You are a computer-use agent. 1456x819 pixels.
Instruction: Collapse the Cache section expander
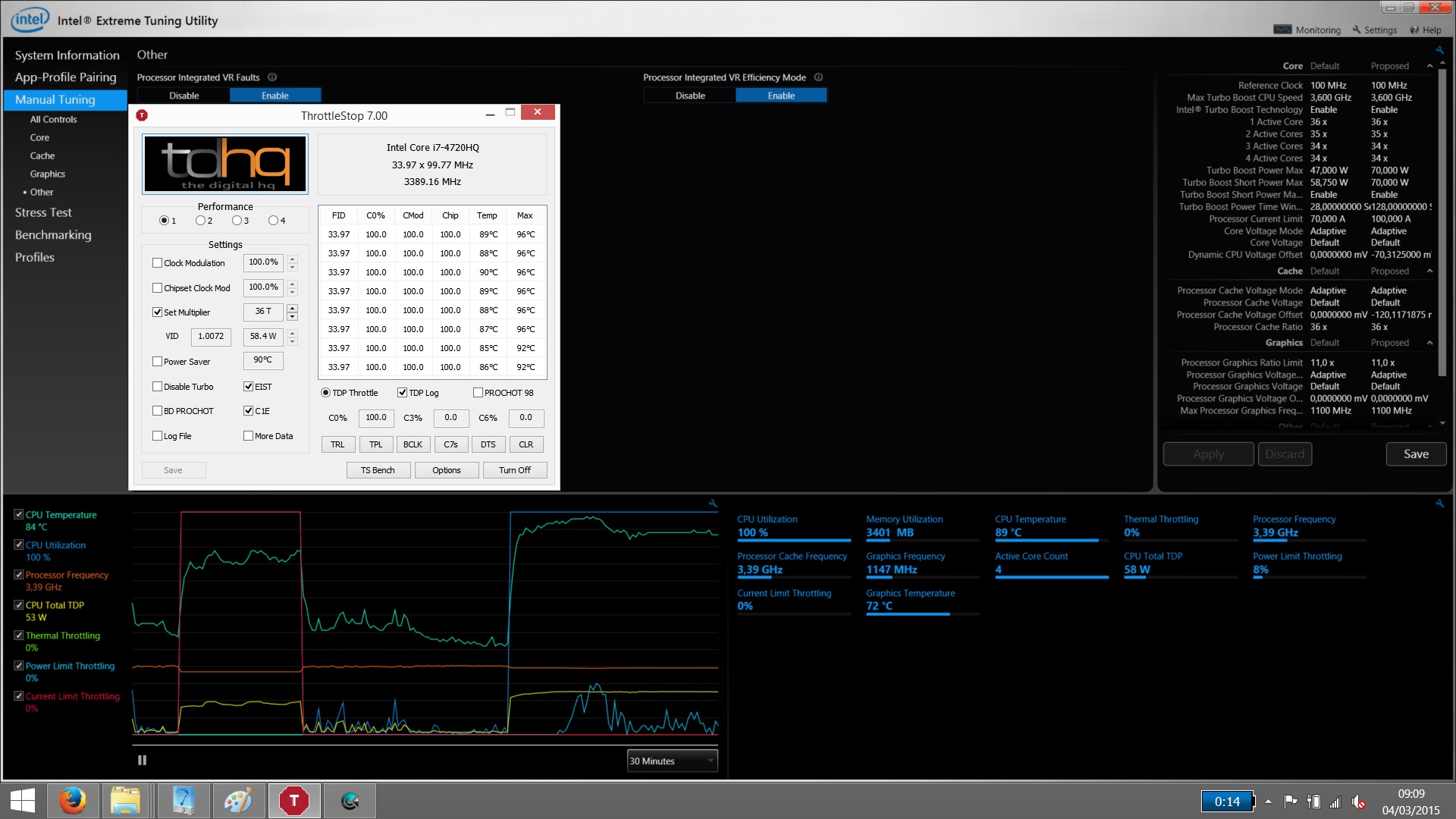(x=1429, y=271)
